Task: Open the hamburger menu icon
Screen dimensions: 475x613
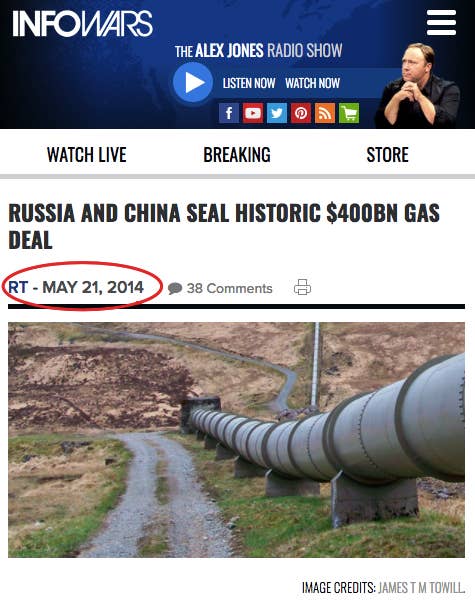Action: tap(441, 23)
